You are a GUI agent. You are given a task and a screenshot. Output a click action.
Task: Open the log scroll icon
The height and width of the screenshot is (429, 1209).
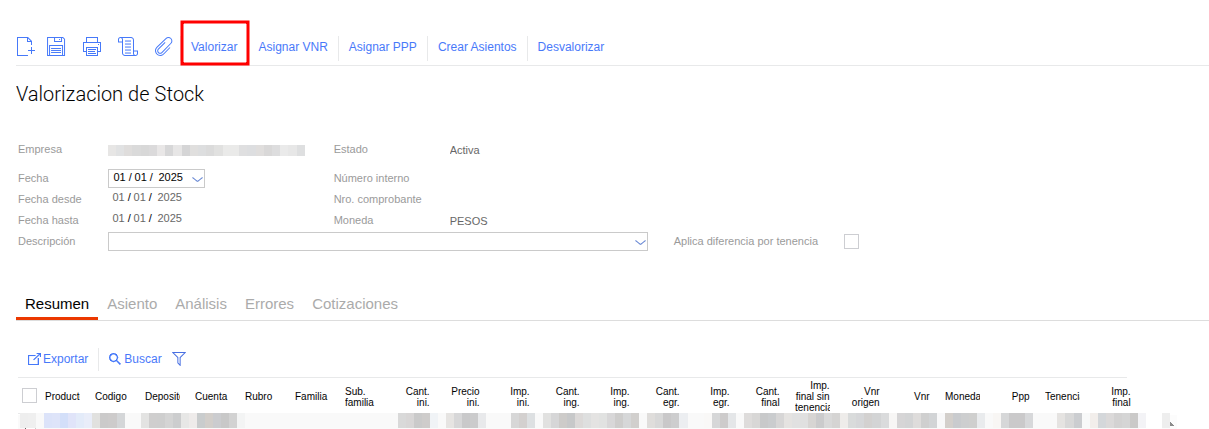coord(127,46)
